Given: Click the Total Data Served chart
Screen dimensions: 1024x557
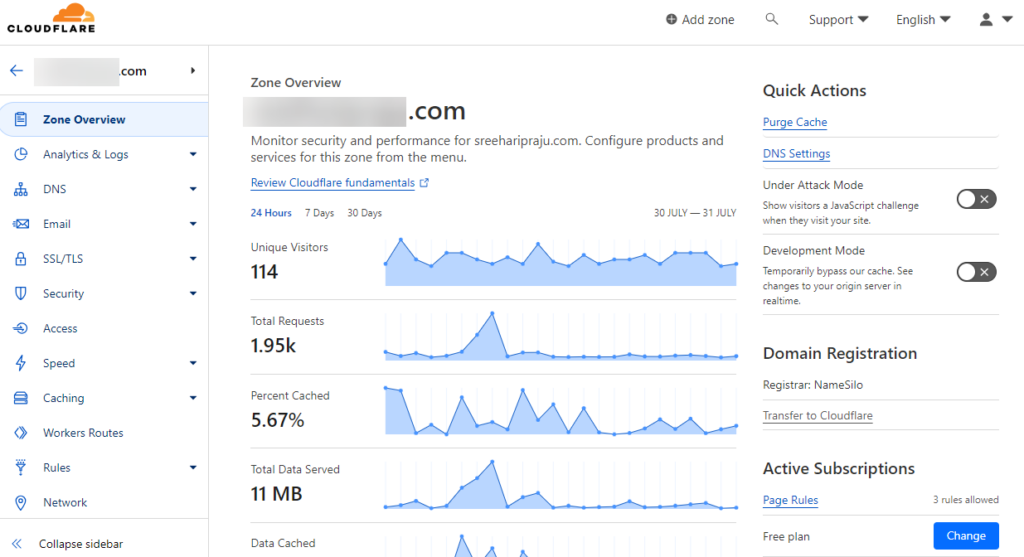Looking at the screenshot, I should [561, 485].
